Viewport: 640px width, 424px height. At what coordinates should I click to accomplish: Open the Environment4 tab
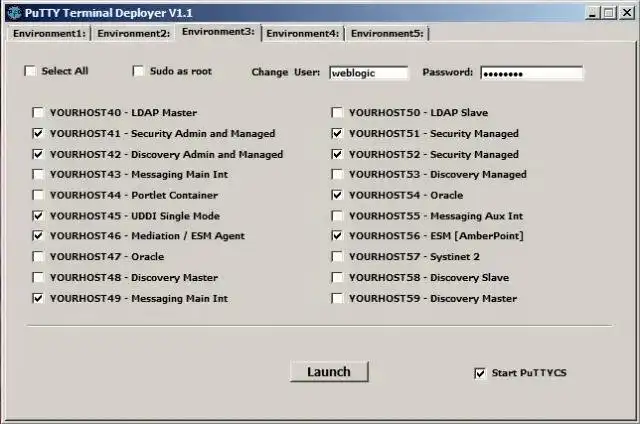tap(302, 33)
